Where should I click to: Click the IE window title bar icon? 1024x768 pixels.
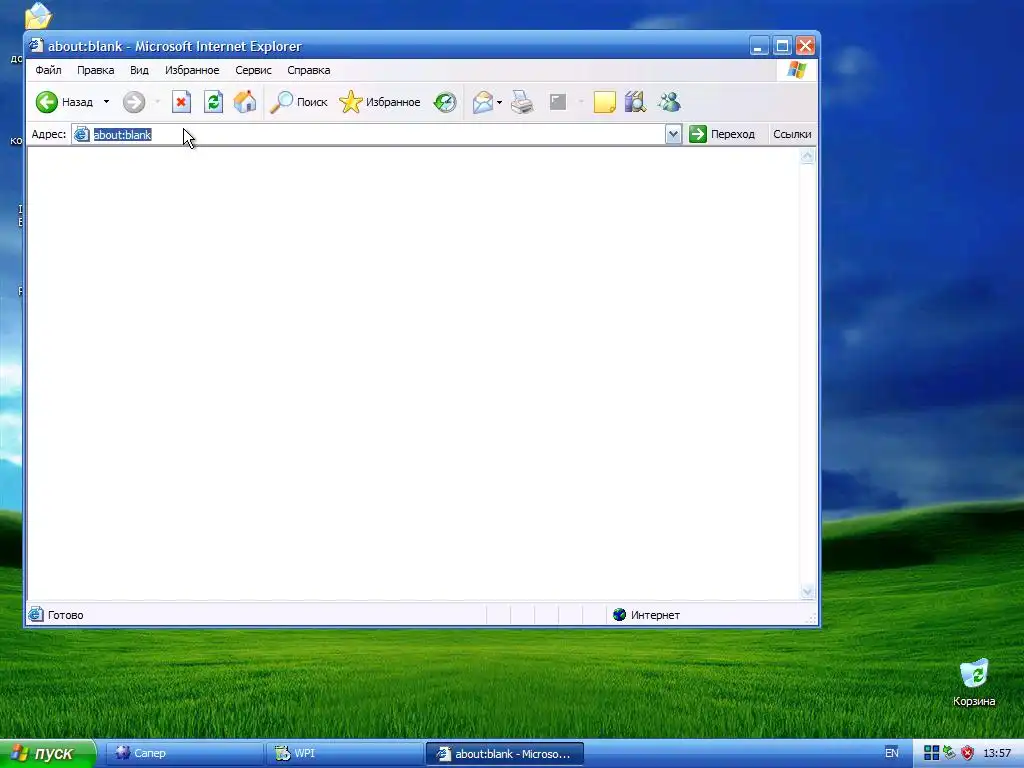point(36,46)
